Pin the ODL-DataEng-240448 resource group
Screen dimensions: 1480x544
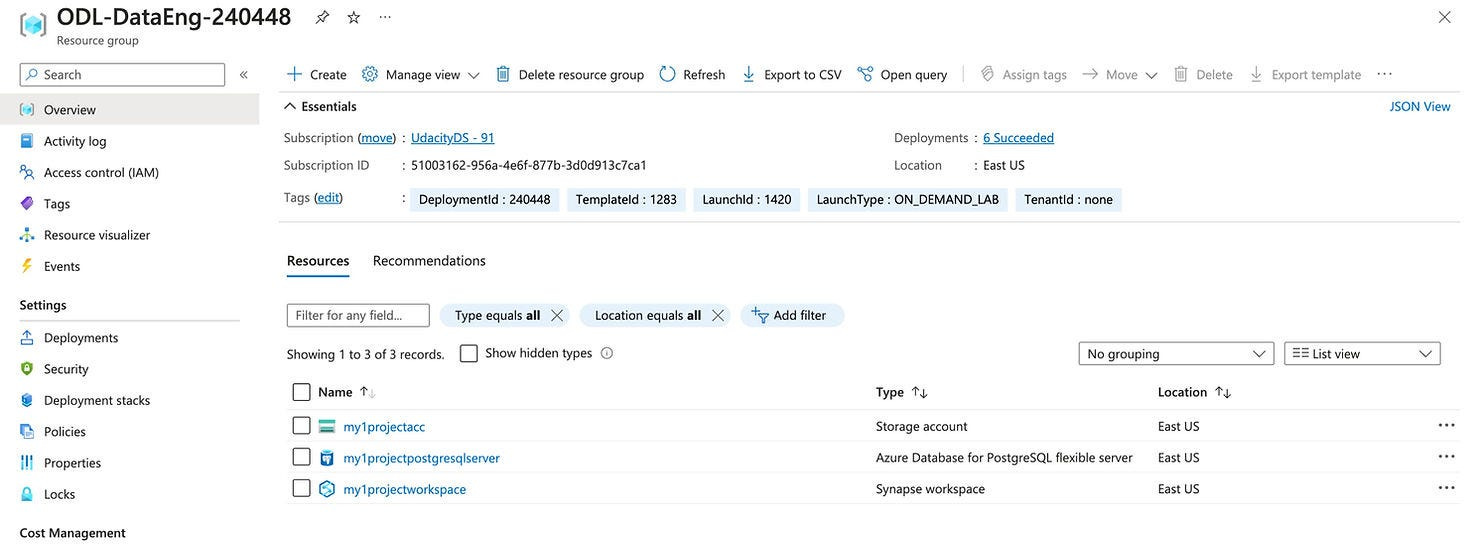click(322, 17)
